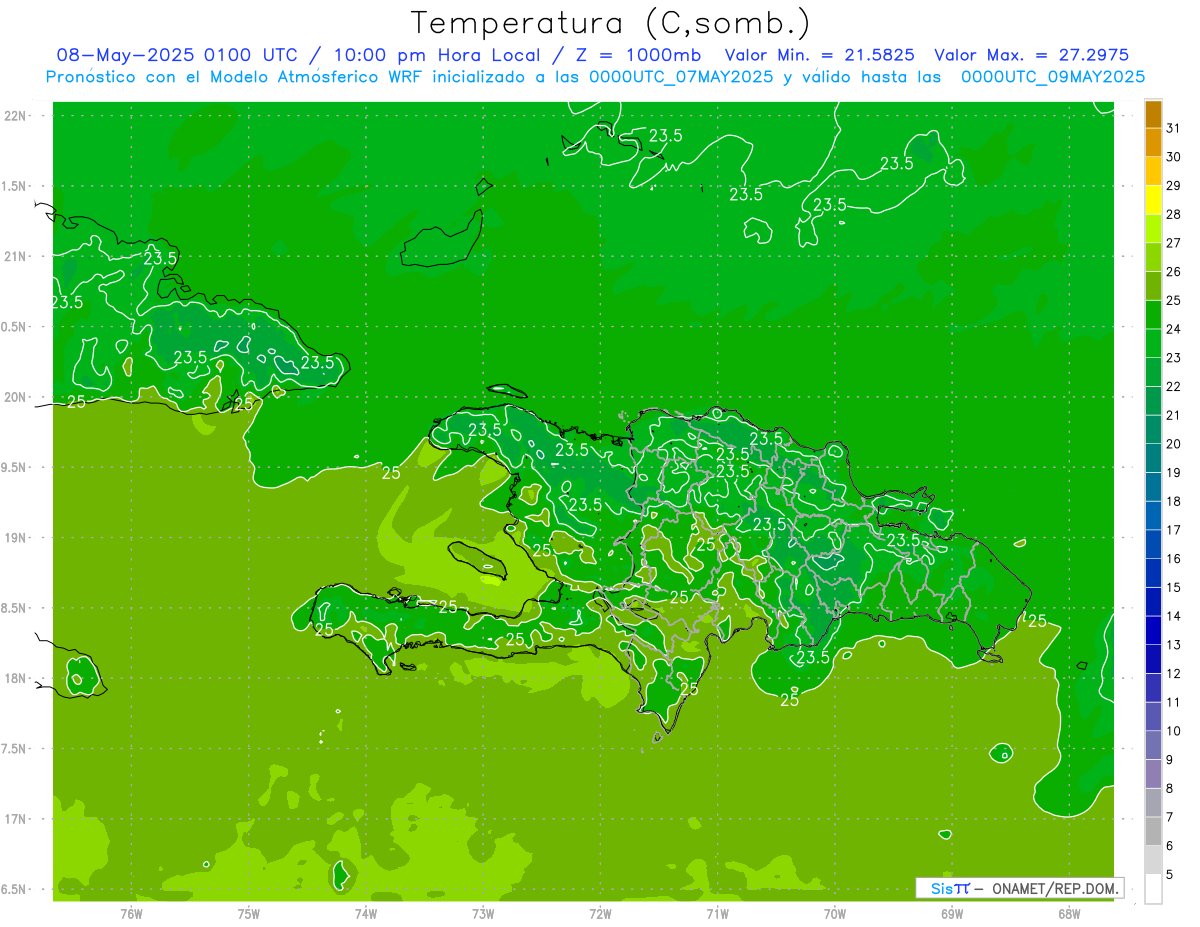
Task: Click the '68W' longitude axis label
Action: tap(1068, 913)
